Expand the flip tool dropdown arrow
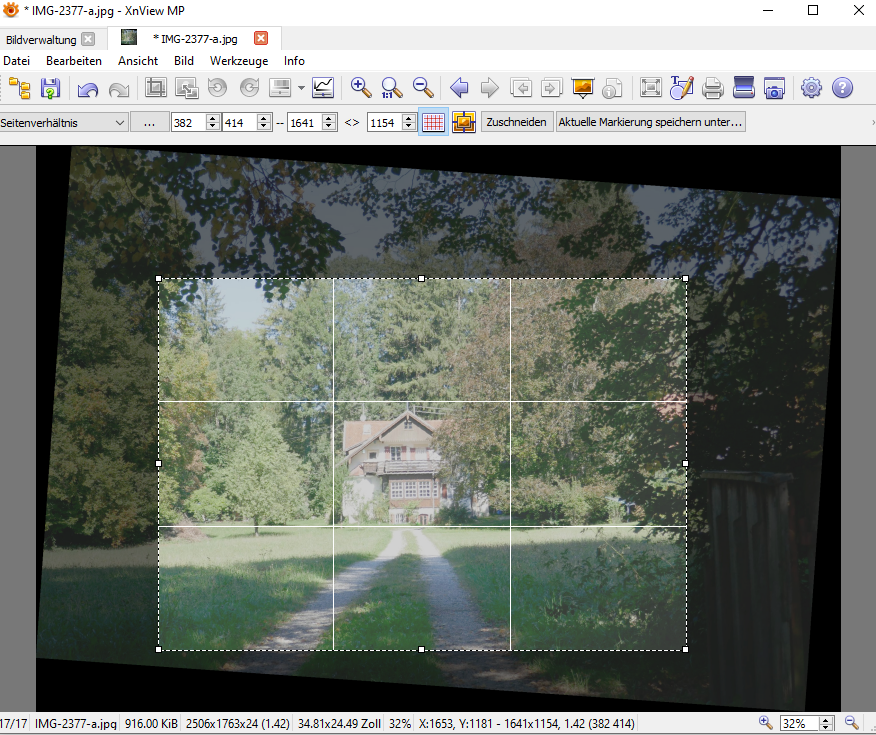 point(301,88)
